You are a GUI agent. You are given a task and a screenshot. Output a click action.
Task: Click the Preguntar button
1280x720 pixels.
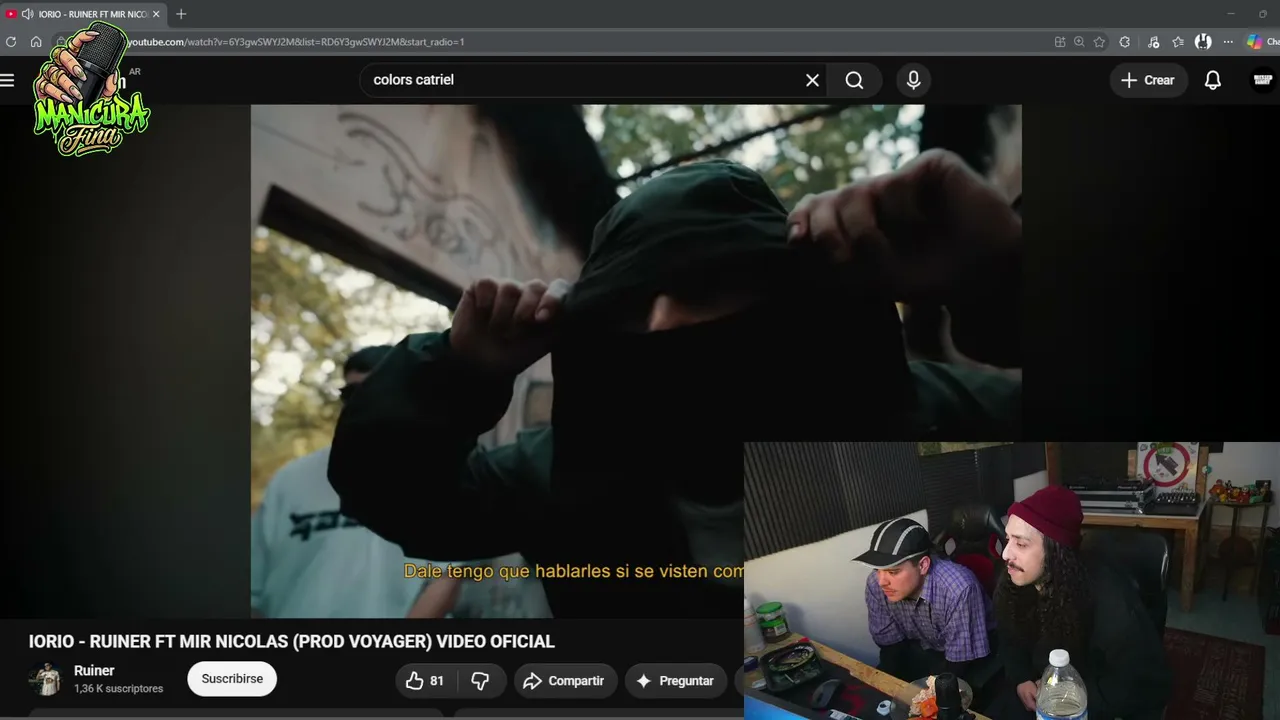[676, 681]
